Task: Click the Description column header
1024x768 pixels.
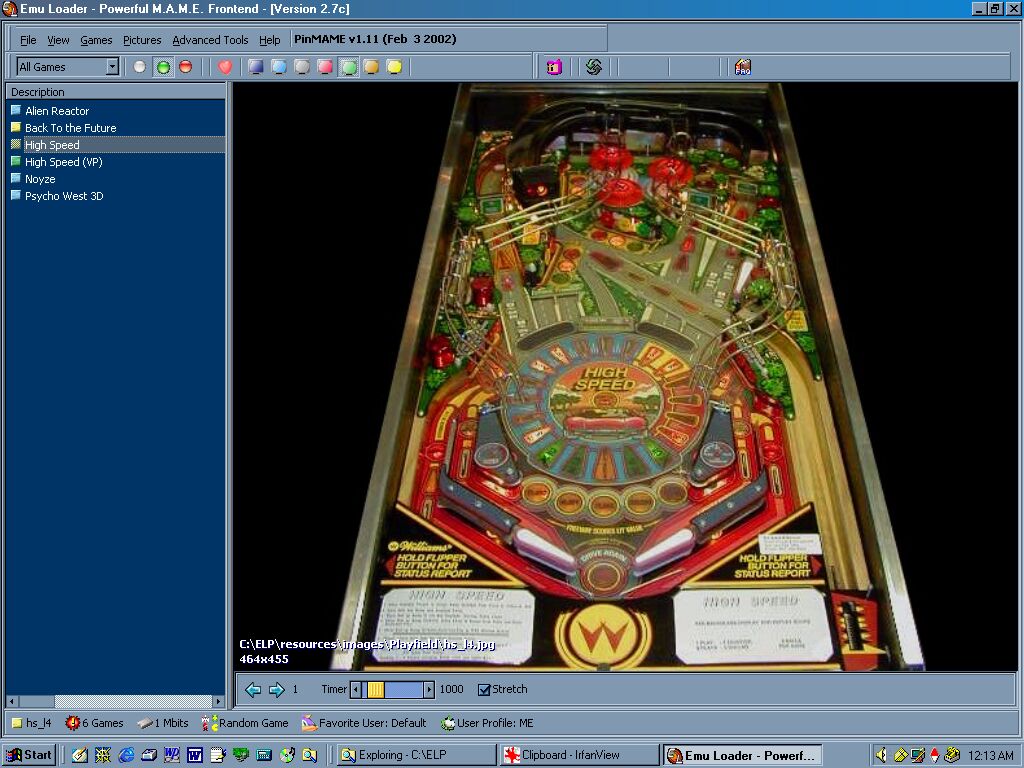Action: point(116,92)
